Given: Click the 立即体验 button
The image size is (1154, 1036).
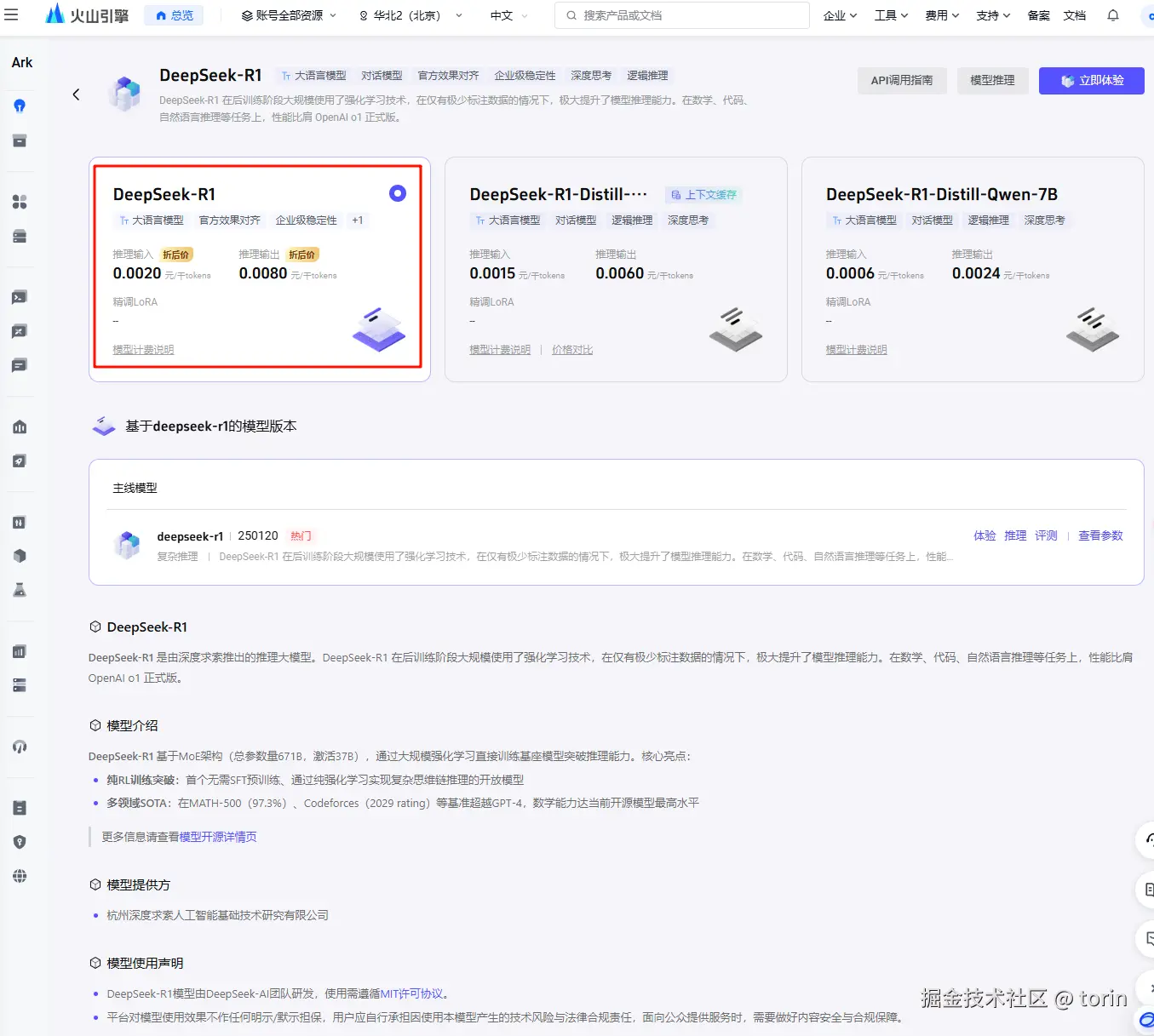Looking at the screenshot, I should [1091, 80].
